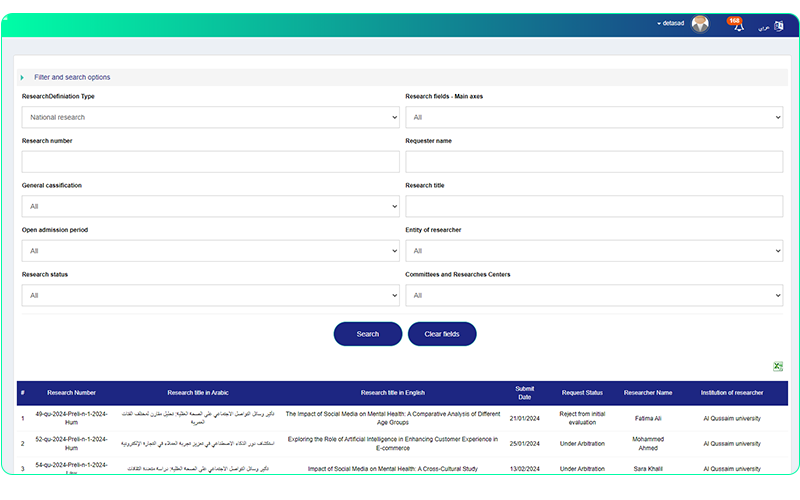Switch the interface language to Arabic
Viewport: 800px width, 500px height.
pyautogui.click(x=763, y=26)
